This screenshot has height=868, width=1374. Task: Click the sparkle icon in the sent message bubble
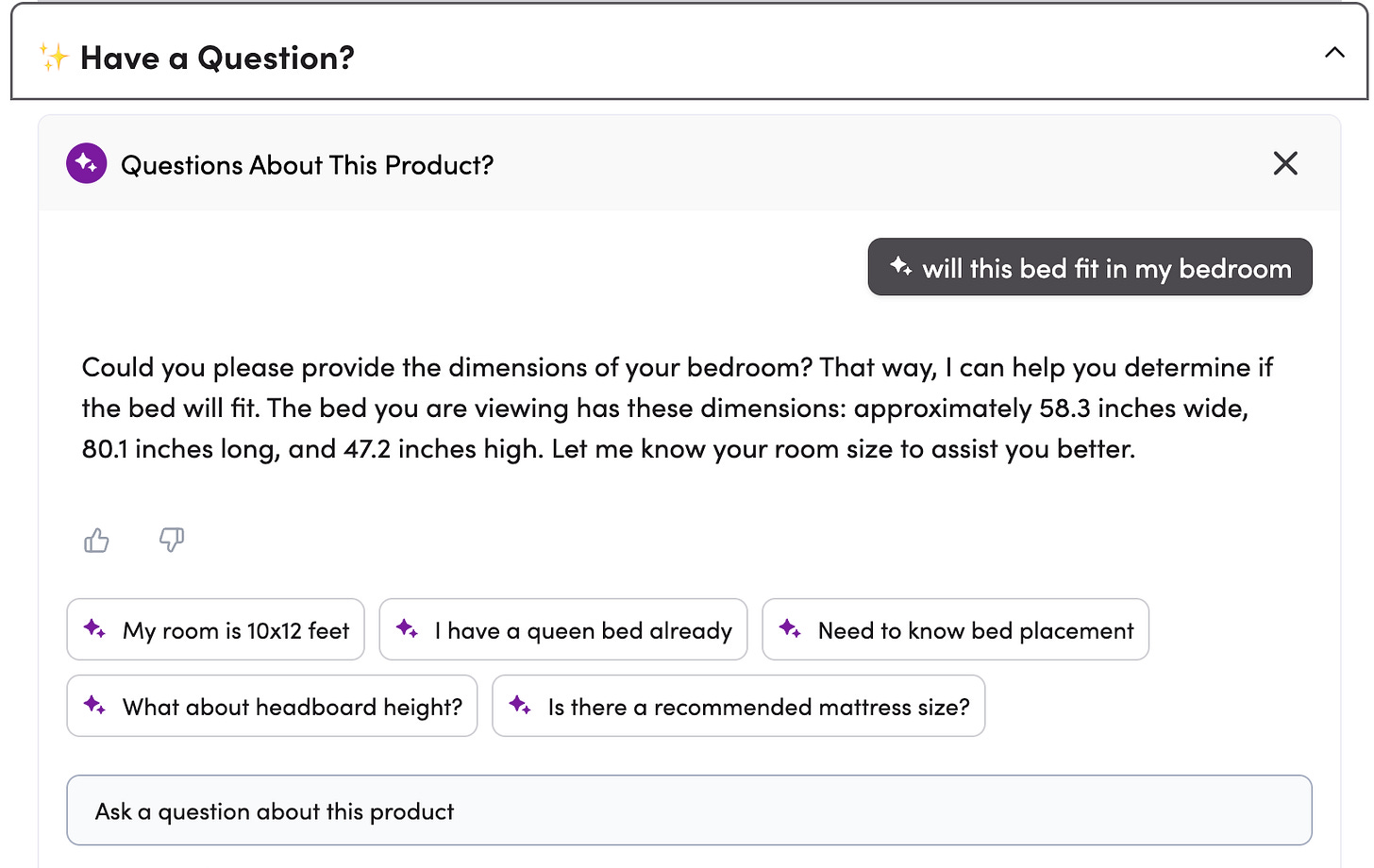(901, 267)
